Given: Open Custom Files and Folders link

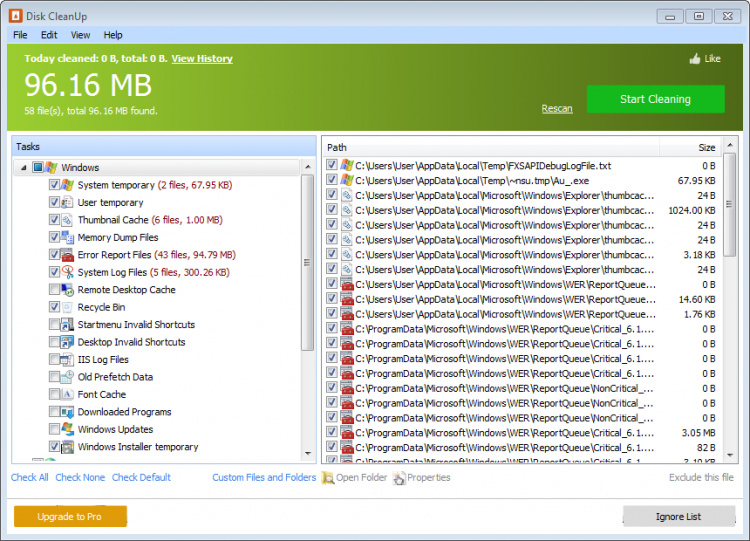Looking at the screenshot, I should point(264,477).
